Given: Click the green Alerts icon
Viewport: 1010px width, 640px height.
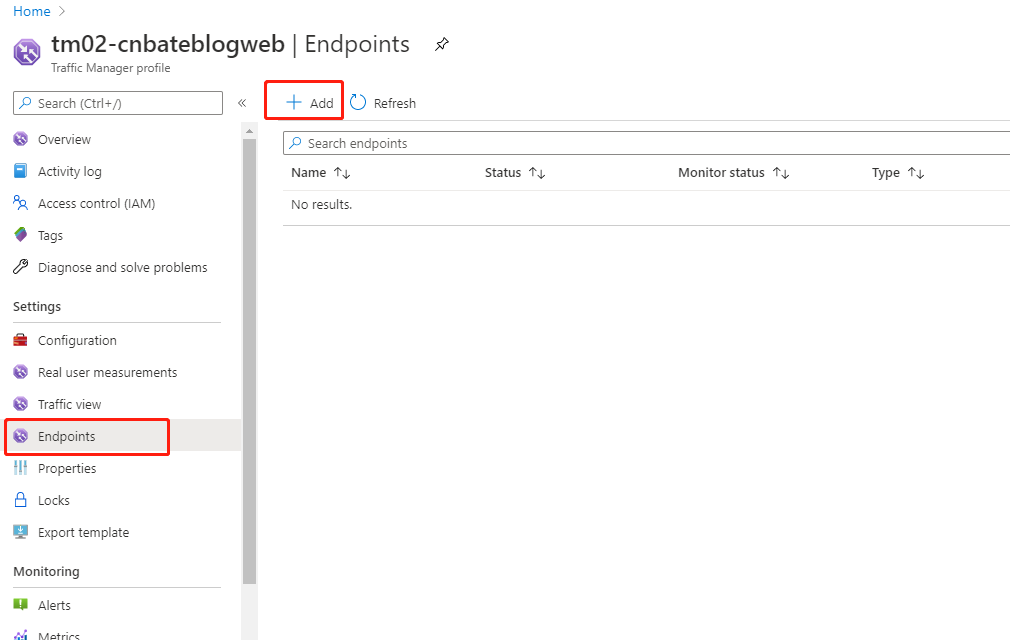Looking at the screenshot, I should (x=21, y=604).
